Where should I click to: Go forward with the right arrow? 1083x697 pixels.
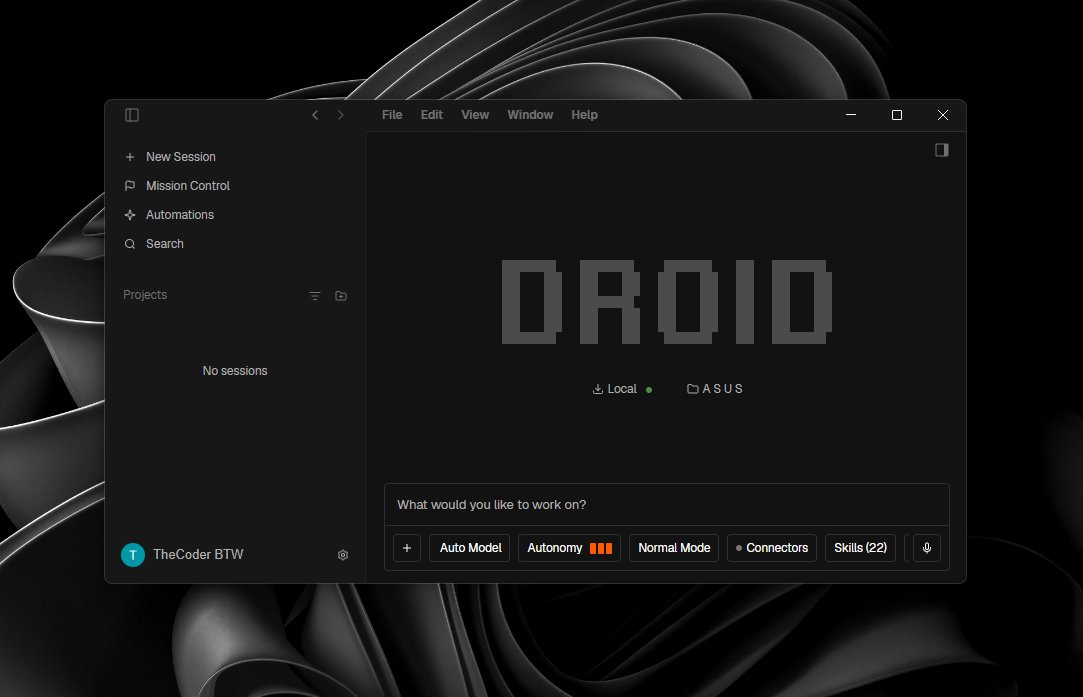coord(341,115)
